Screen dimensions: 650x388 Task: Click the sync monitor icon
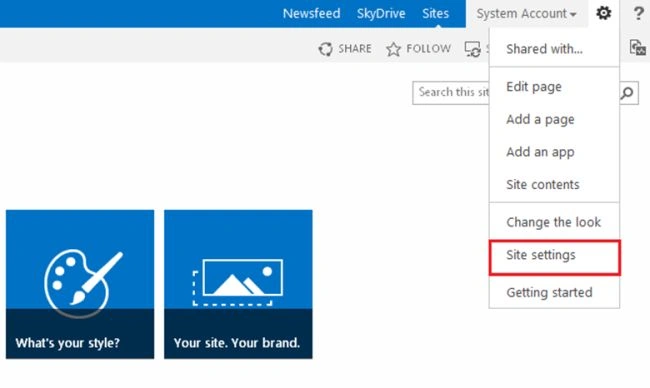pyautogui.click(x=473, y=49)
